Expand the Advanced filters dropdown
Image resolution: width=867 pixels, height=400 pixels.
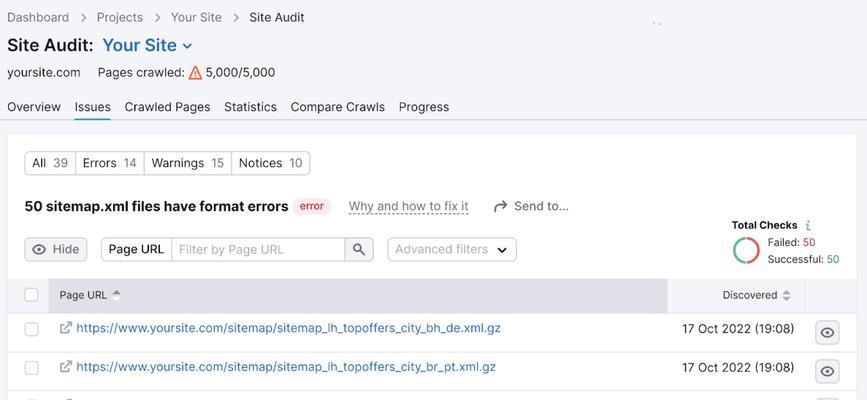pos(452,250)
